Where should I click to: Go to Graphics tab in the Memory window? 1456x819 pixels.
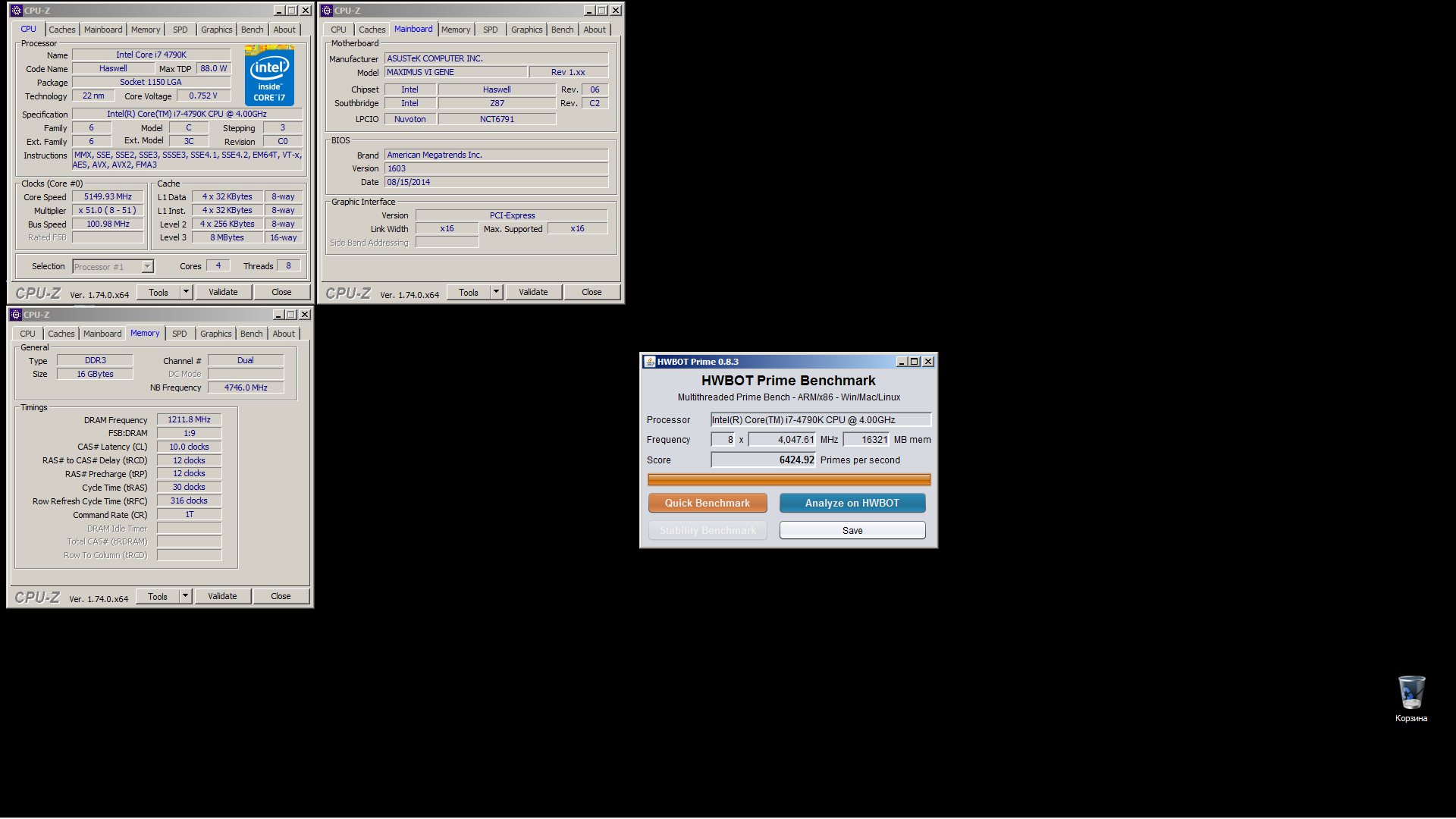216,334
